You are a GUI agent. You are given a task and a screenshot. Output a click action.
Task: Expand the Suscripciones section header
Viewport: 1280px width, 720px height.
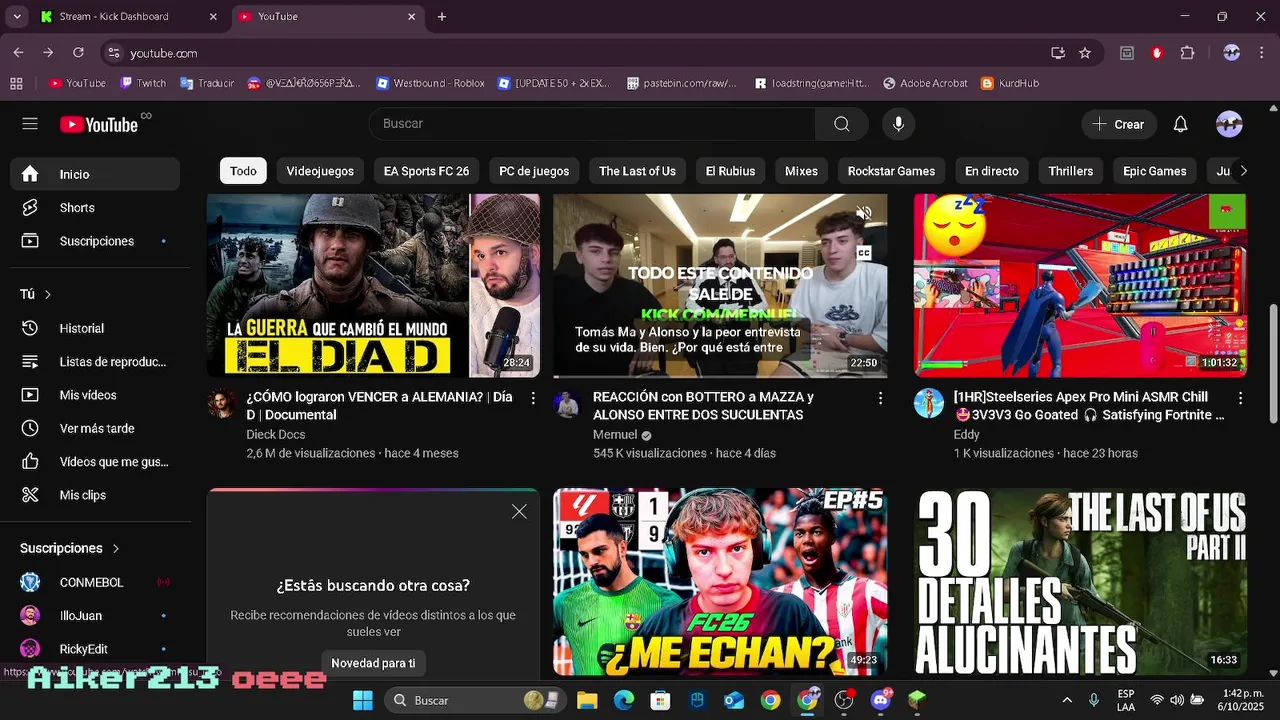70,548
